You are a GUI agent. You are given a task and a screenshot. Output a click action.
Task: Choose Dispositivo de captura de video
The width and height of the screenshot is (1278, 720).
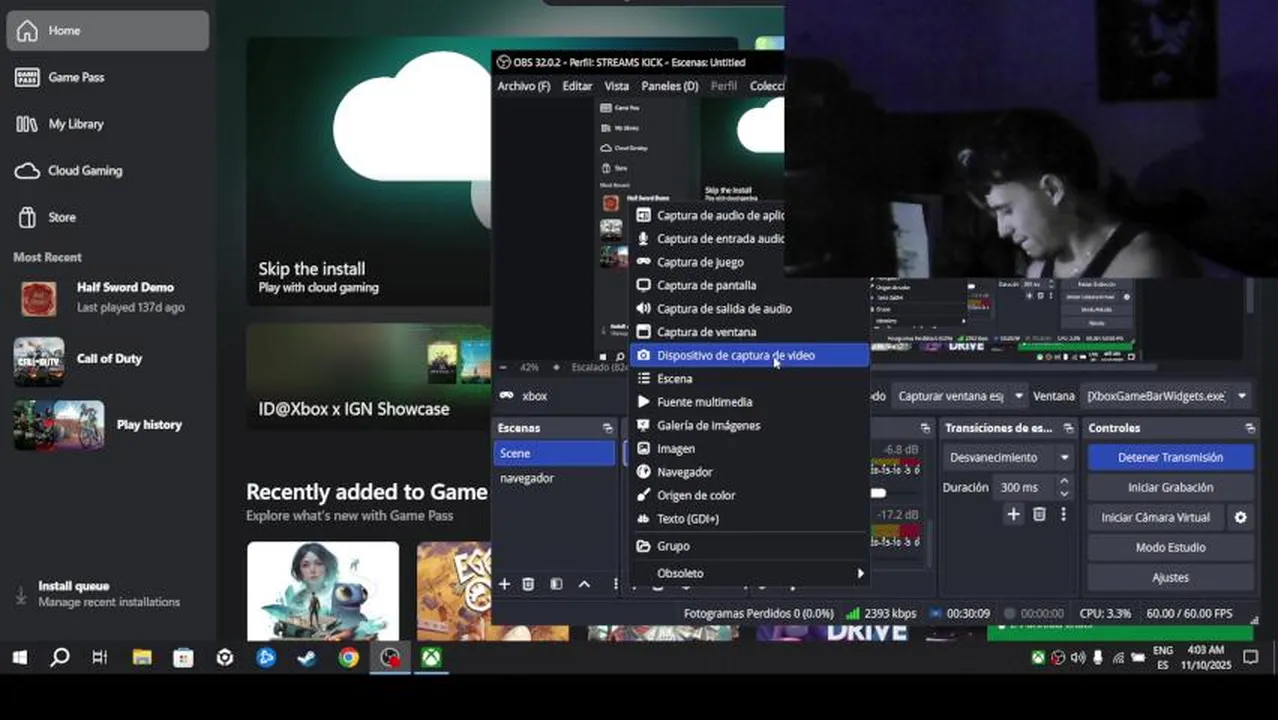coord(749,355)
